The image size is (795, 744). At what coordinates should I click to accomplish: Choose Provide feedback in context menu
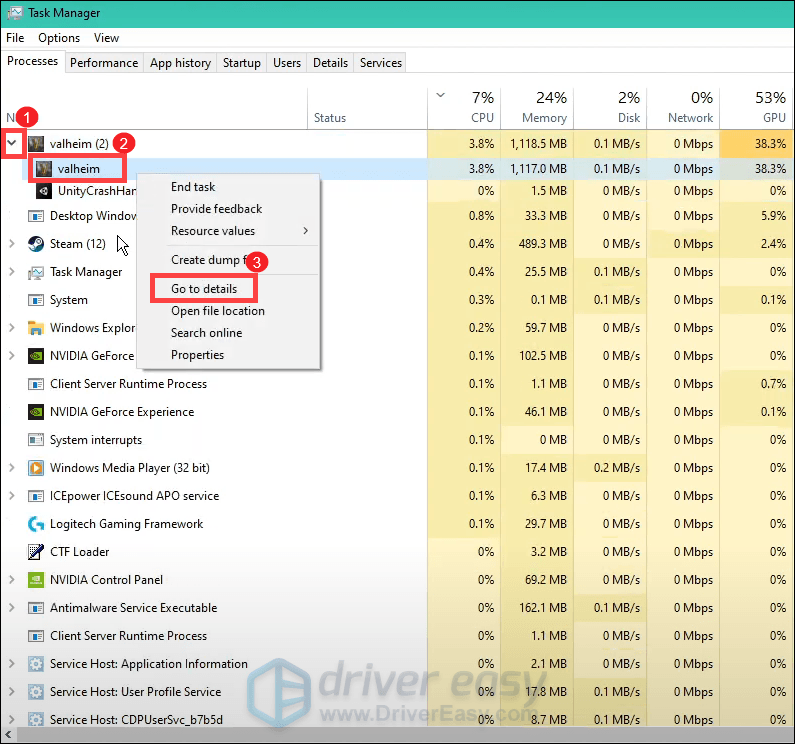click(x=228, y=209)
